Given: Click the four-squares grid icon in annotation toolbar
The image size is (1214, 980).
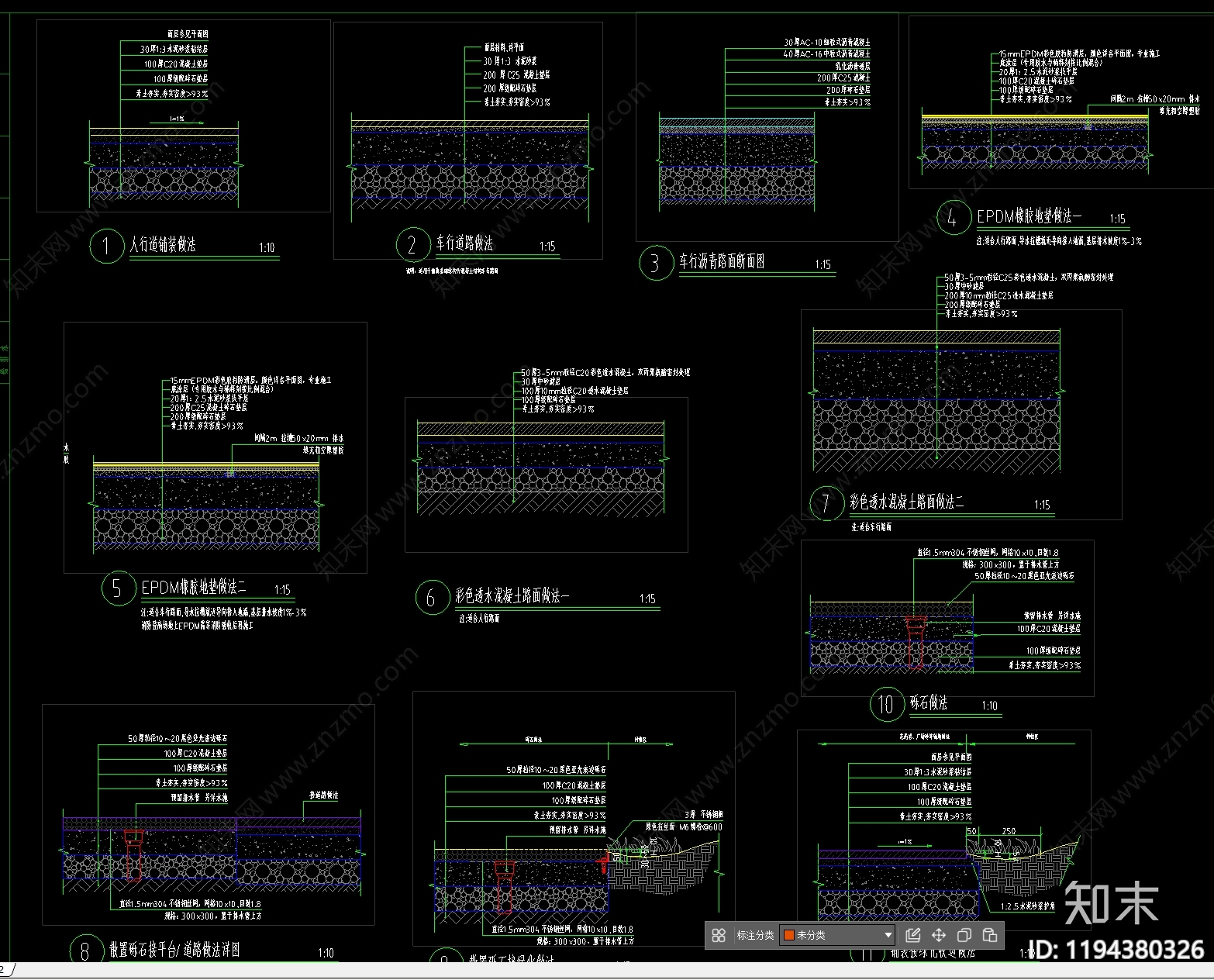Looking at the screenshot, I should click(719, 935).
